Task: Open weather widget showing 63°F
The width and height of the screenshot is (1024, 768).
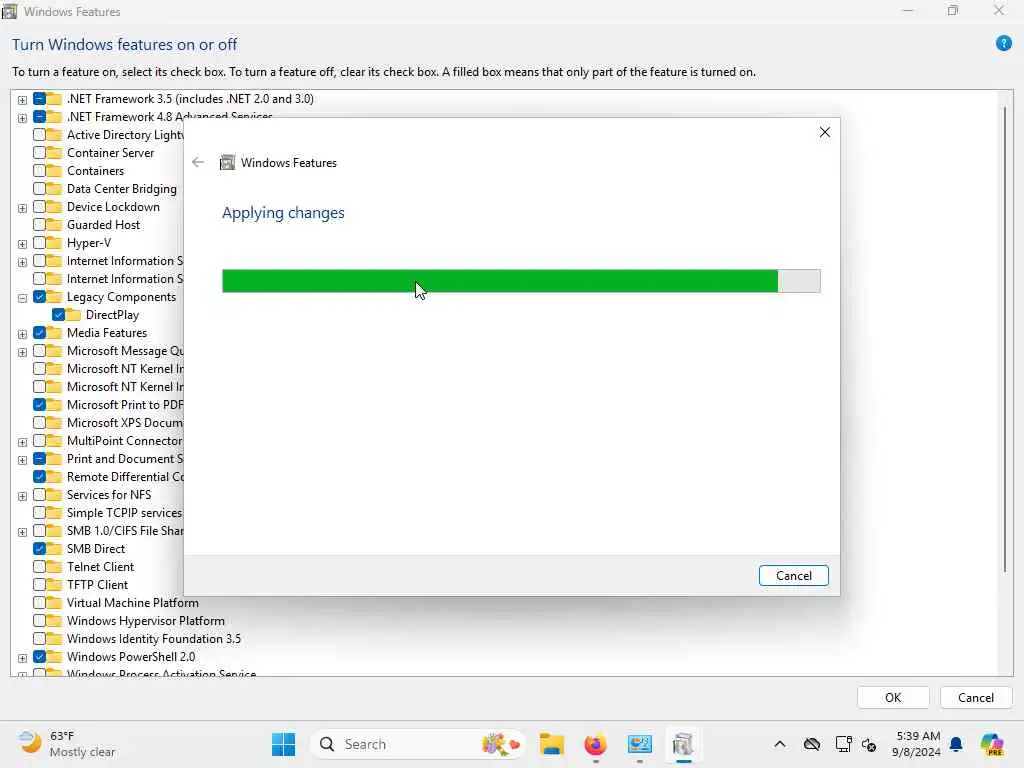Action: tap(66, 744)
